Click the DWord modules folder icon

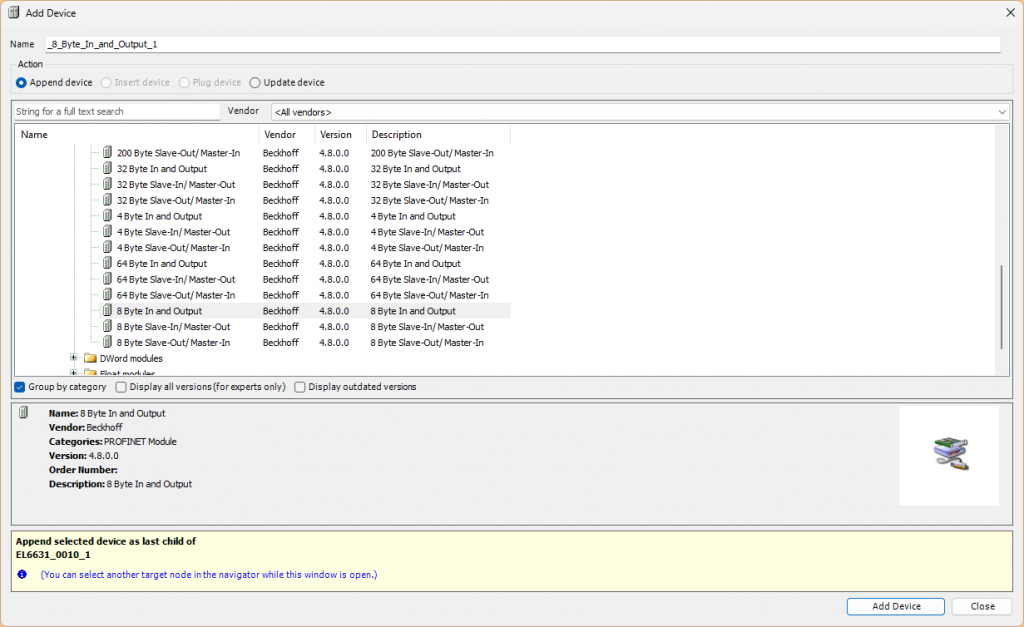pyautogui.click(x=90, y=358)
